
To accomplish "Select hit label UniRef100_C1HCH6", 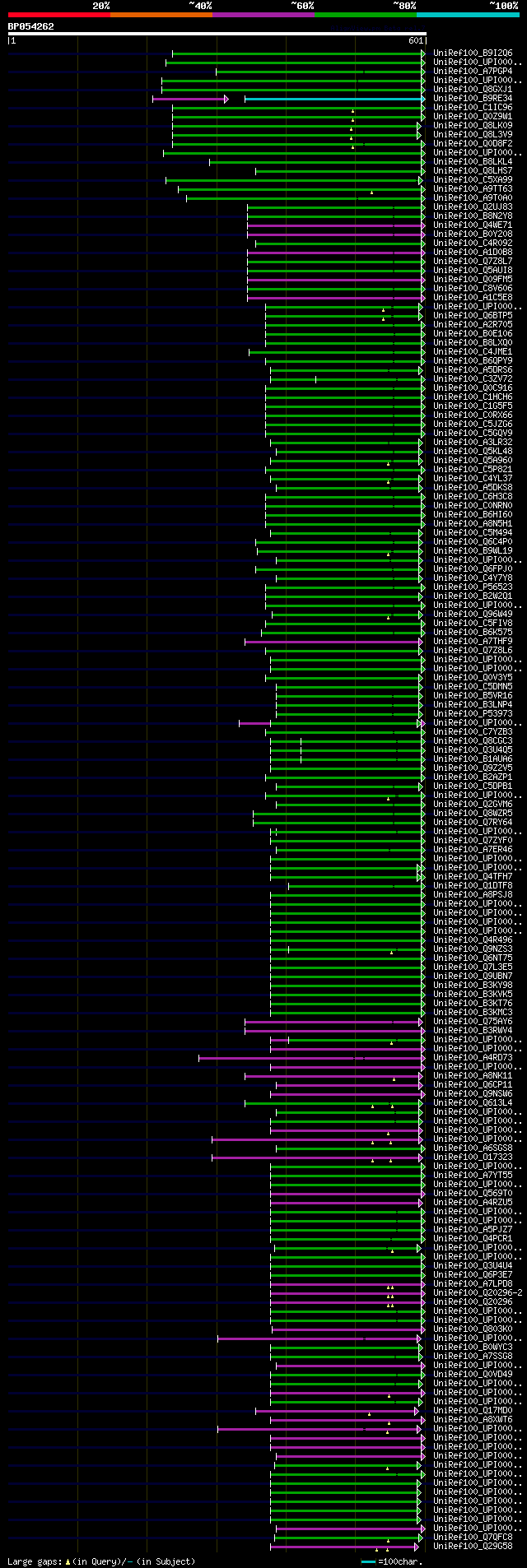I will (x=473, y=397).
